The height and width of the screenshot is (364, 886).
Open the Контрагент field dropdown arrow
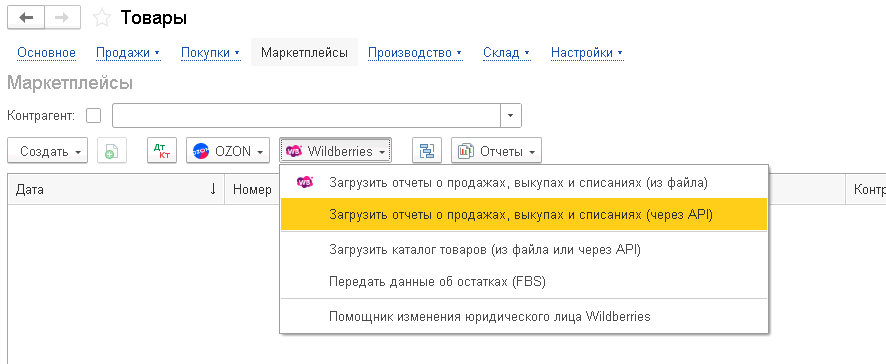(511, 115)
